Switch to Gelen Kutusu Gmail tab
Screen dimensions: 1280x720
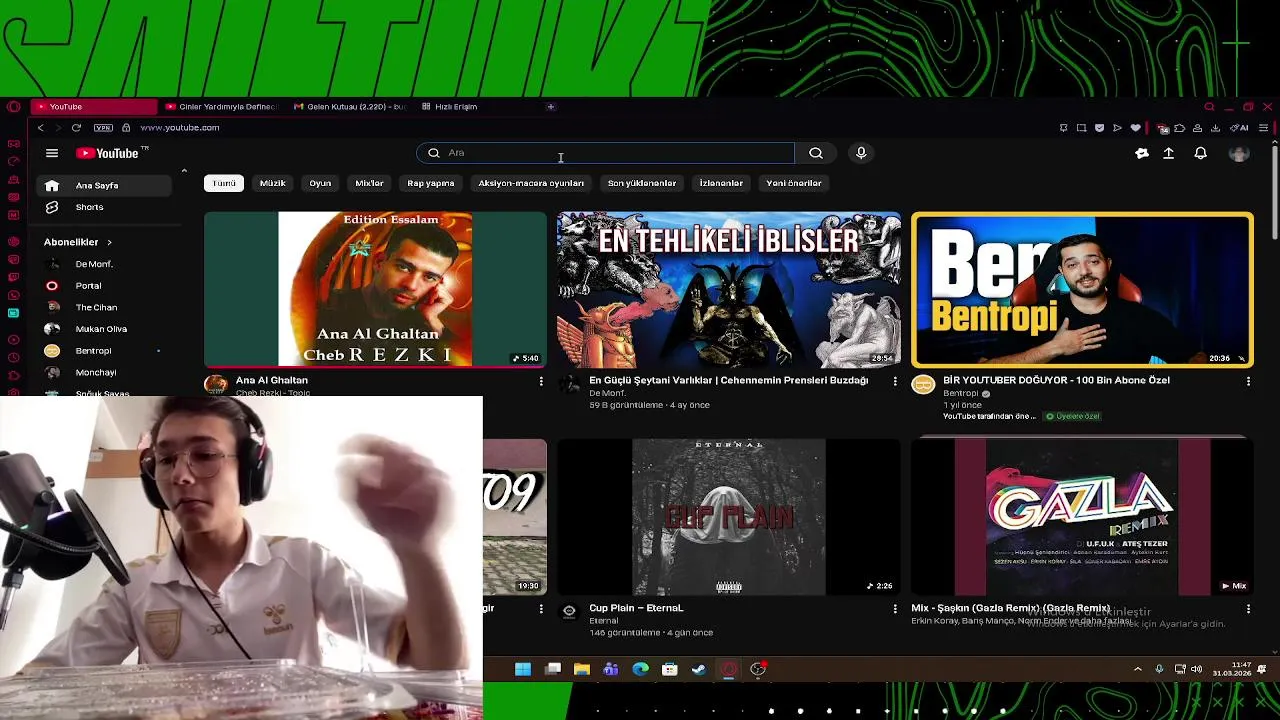[350, 106]
